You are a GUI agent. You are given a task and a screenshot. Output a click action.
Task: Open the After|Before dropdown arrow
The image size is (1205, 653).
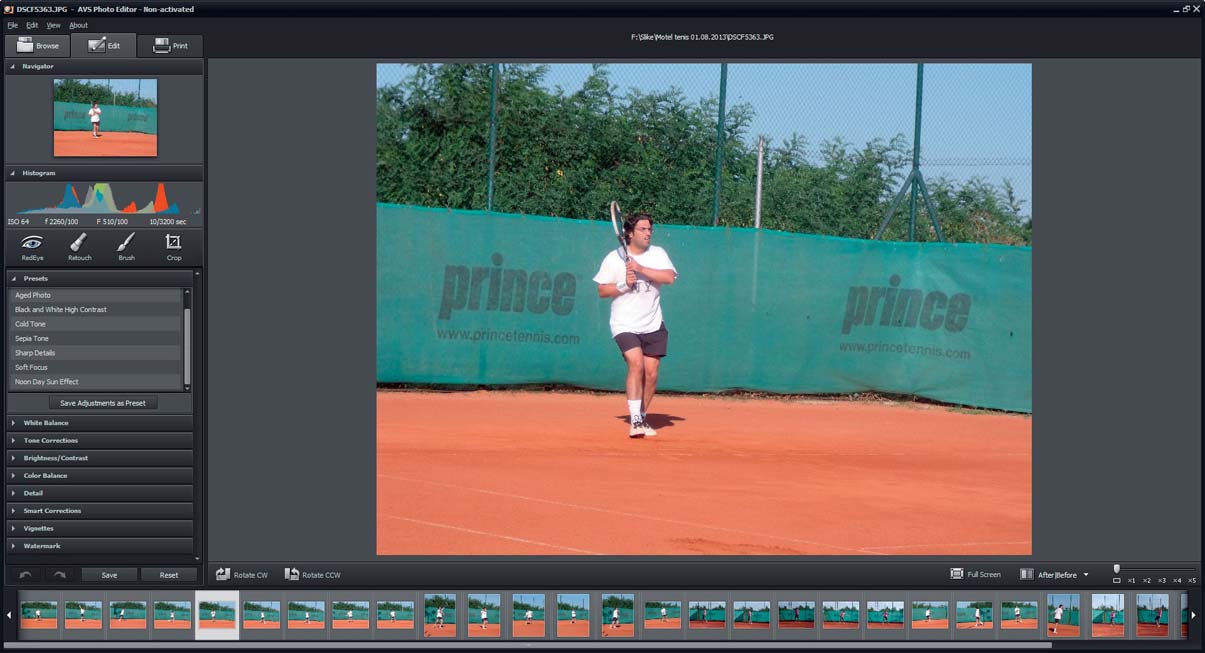1086,575
